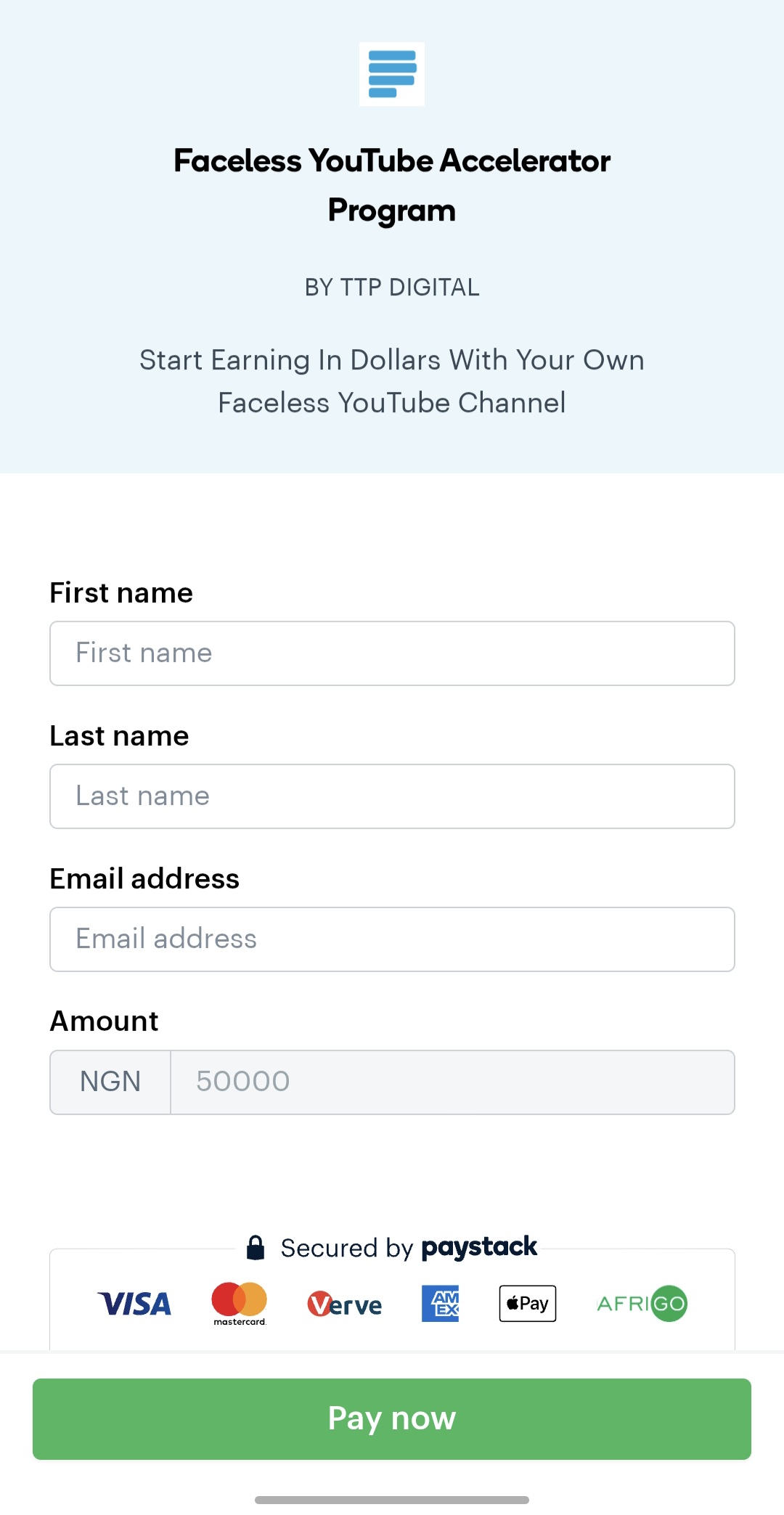
Task: Select the Email address input field
Action: (x=392, y=939)
